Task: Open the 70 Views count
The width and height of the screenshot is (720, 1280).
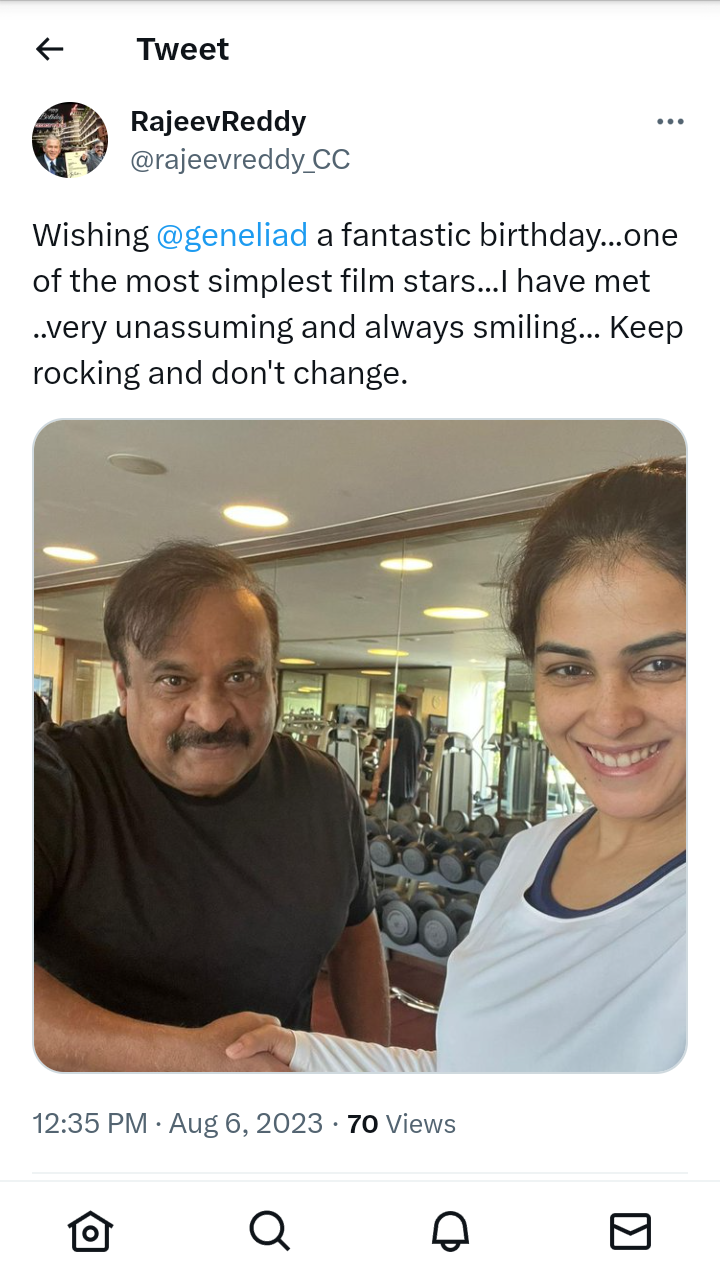Action: tap(401, 1124)
